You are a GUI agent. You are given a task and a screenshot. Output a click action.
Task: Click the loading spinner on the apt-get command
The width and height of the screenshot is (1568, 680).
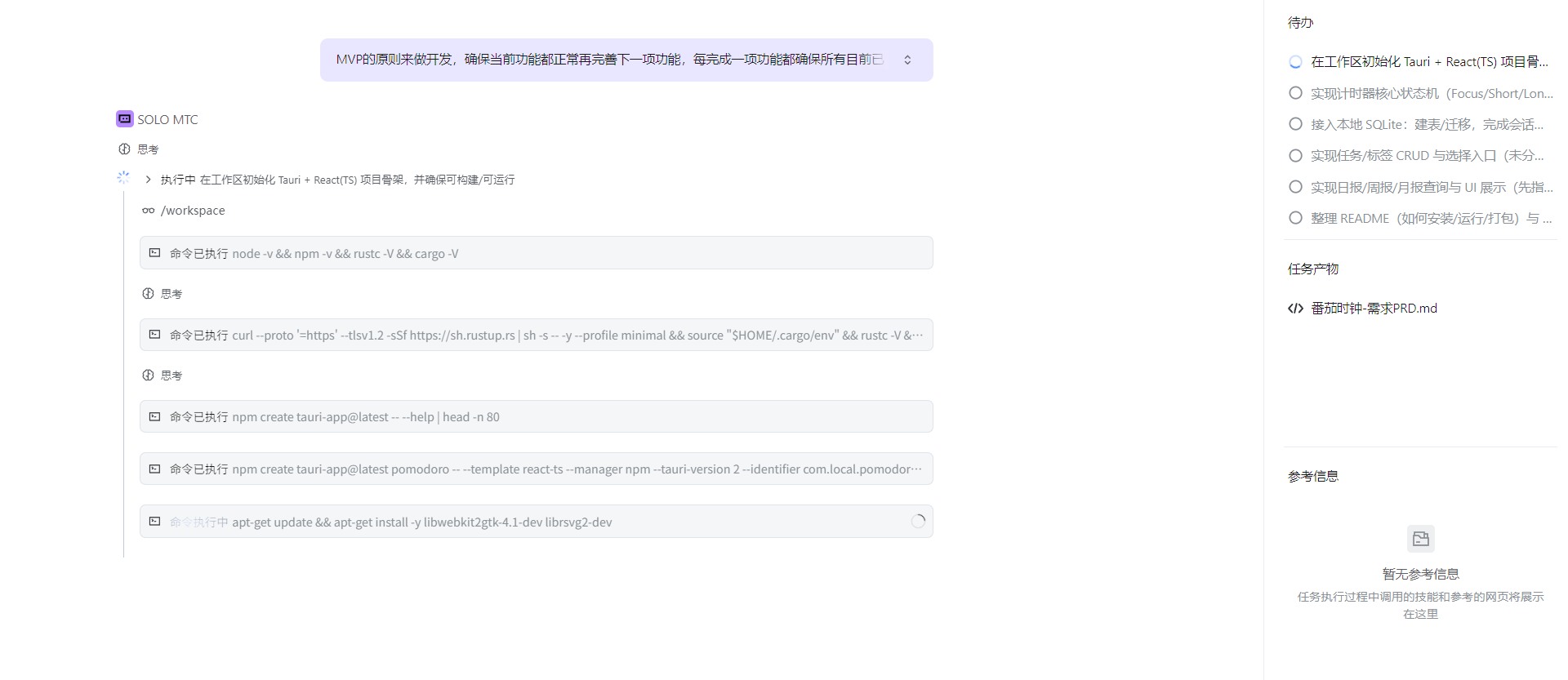click(918, 522)
